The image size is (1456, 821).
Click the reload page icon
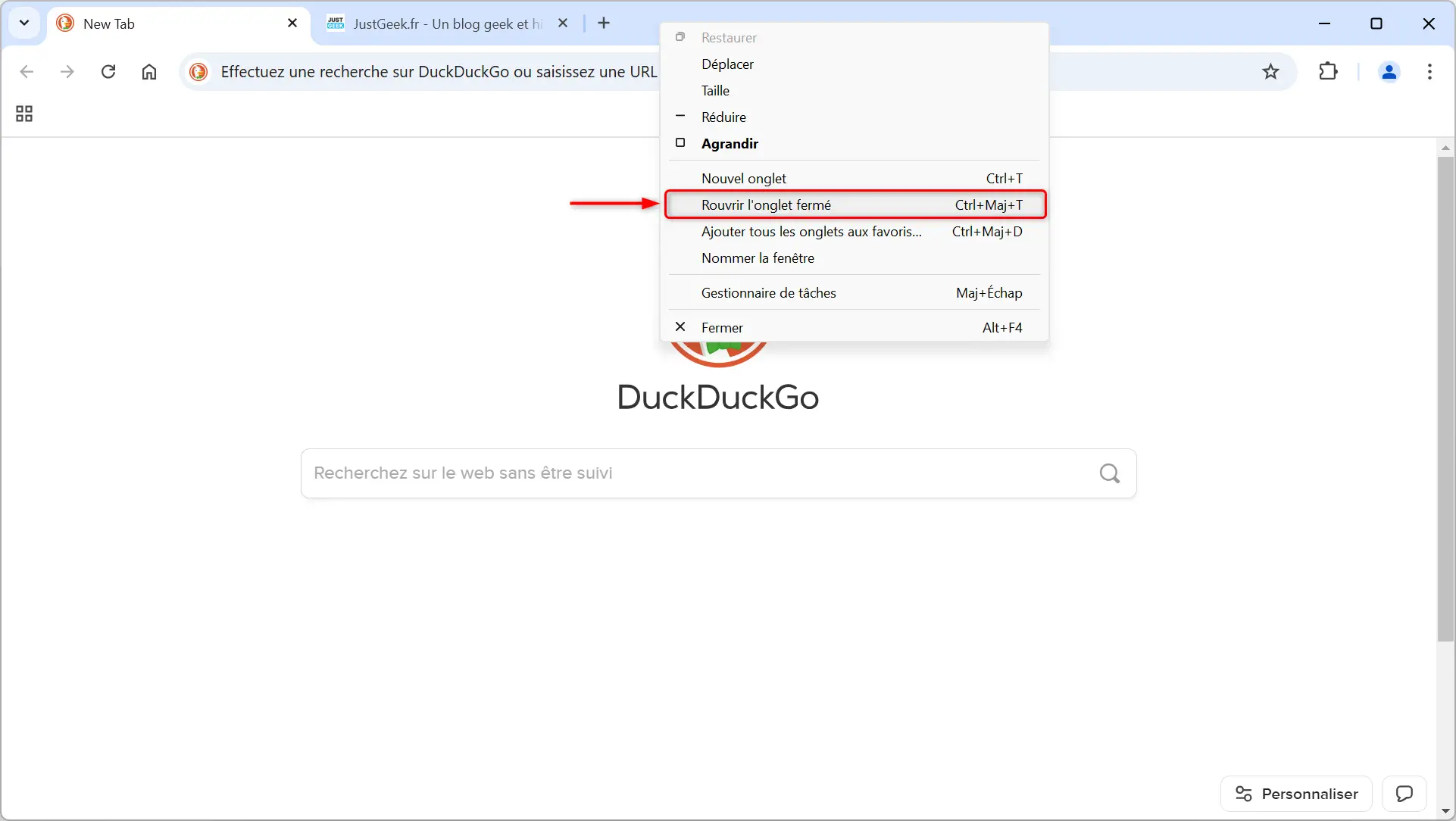(108, 72)
